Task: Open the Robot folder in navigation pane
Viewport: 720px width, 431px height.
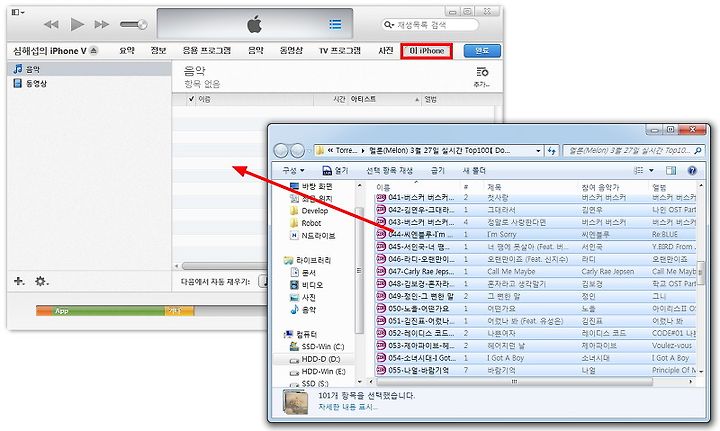Action: tap(306, 223)
